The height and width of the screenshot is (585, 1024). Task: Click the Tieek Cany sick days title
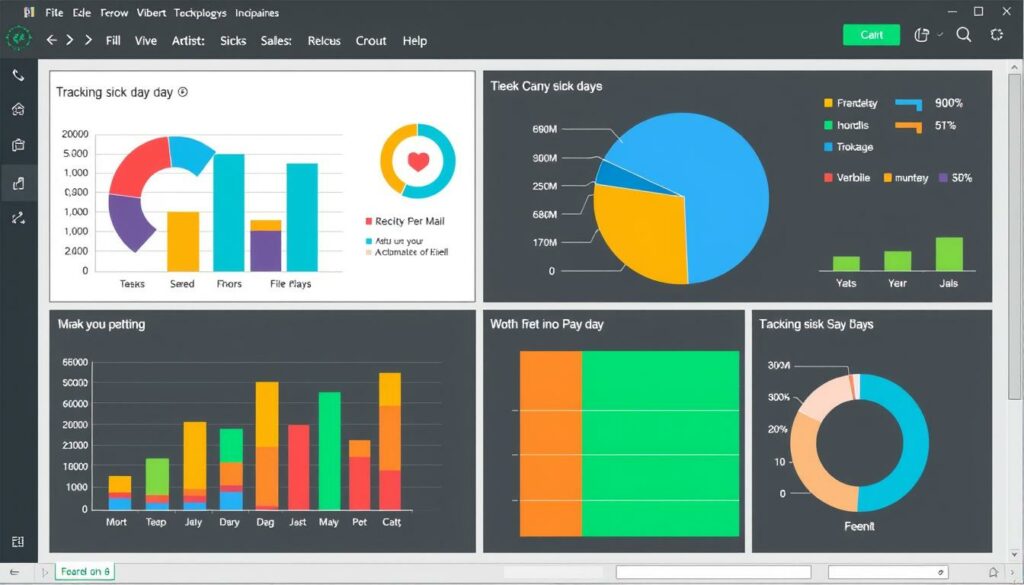(x=546, y=86)
